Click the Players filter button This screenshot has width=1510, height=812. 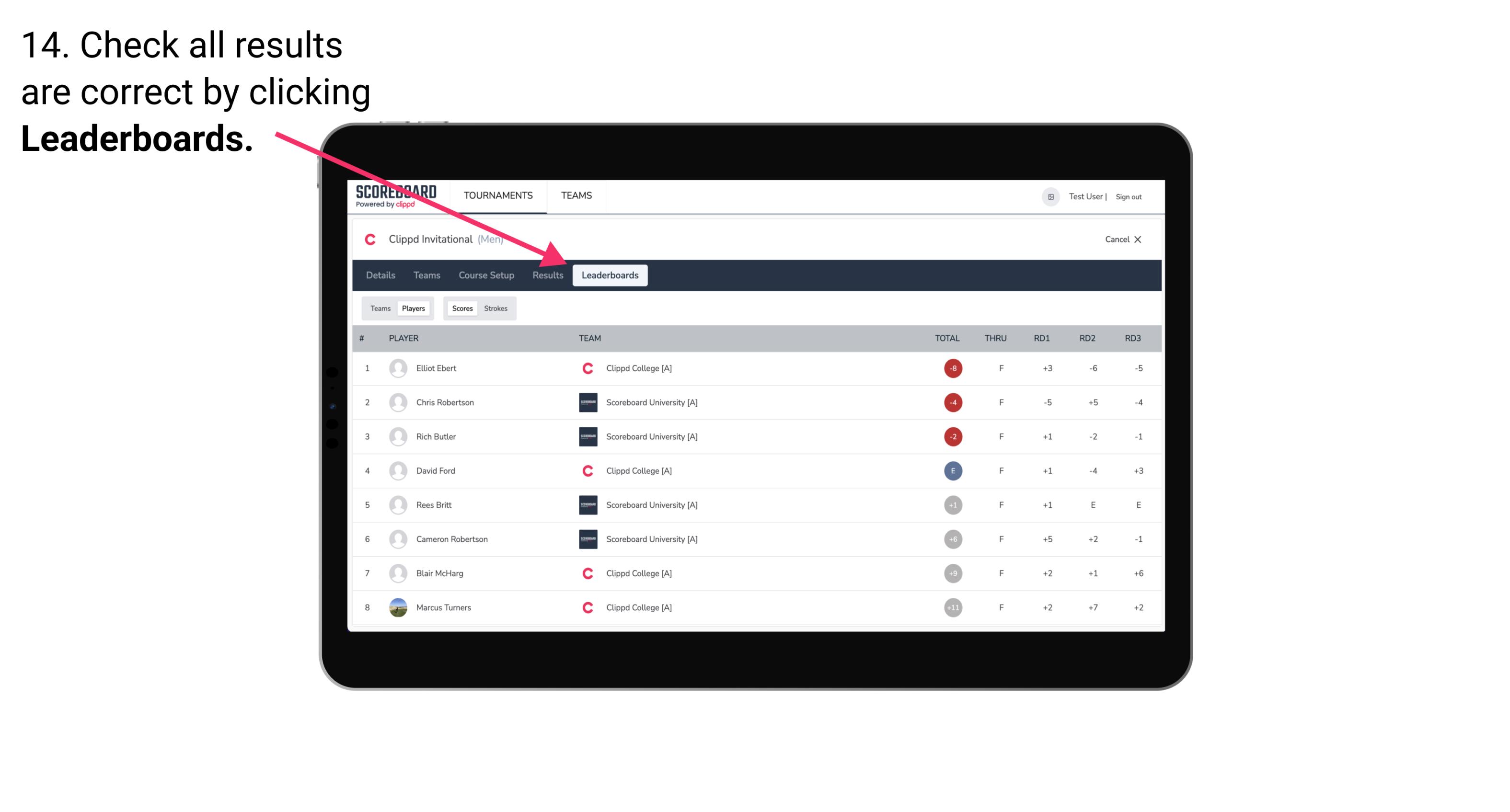pyautogui.click(x=413, y=308)
